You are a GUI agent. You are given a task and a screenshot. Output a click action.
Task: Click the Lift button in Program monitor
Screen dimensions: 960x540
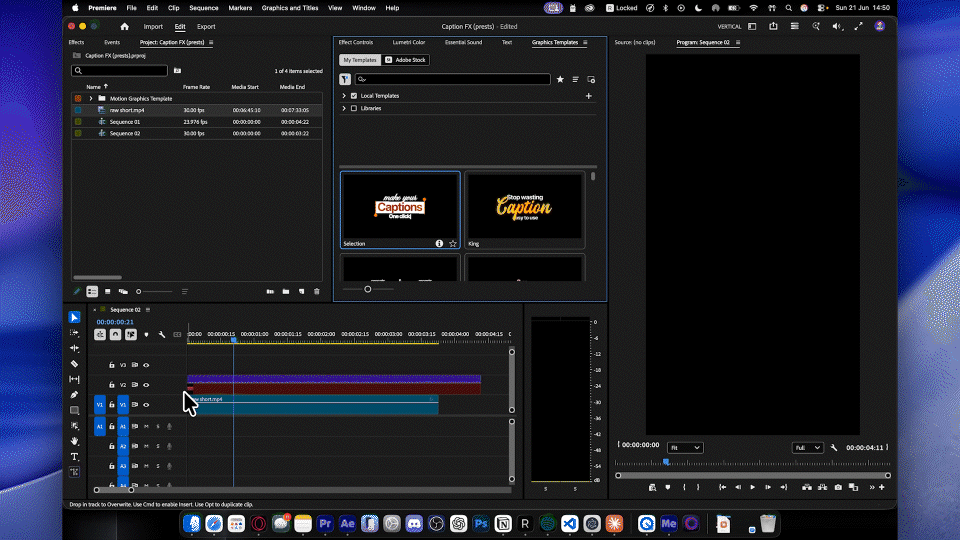(x=806, y=487)
